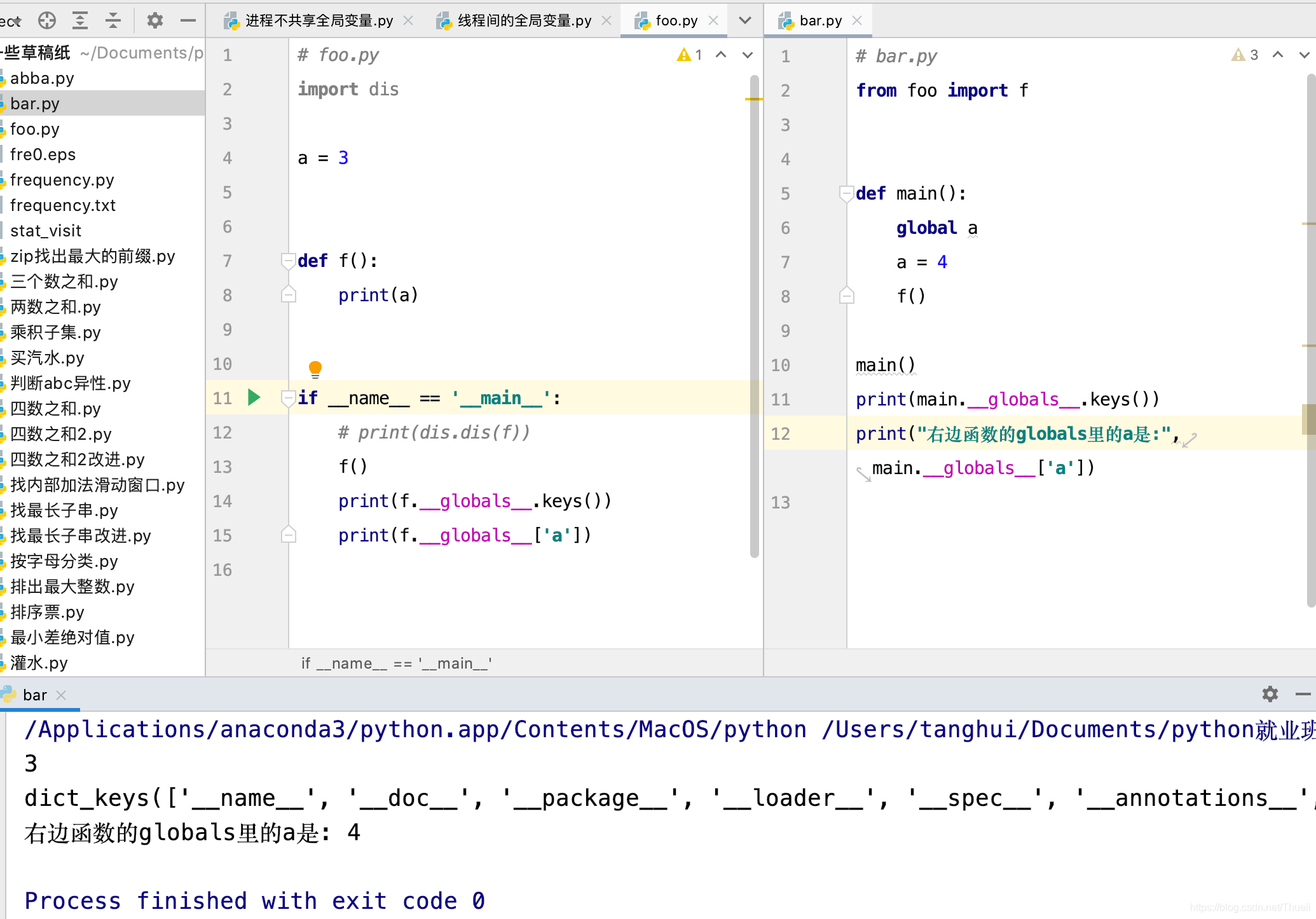Viewport: 1316px width, 919px height.
Task: Go to next highlighted error in bar.py
Action: pyautogui.click(x=1304, y=55)
